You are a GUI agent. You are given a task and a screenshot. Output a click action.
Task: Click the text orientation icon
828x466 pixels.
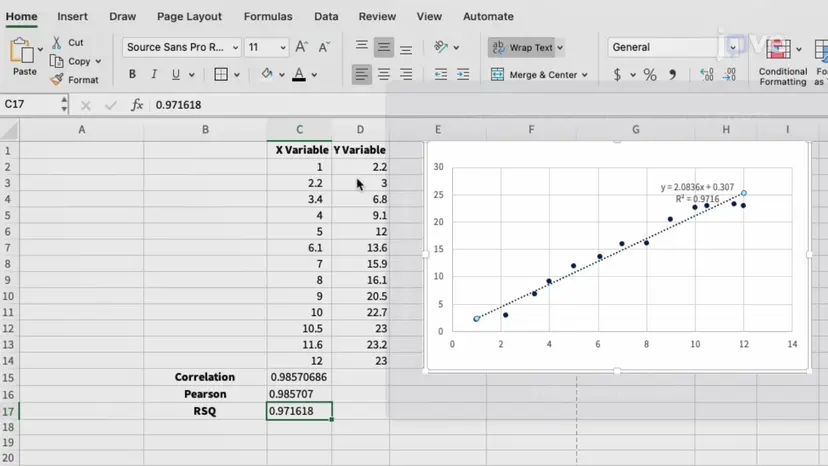tap(441, 47)
